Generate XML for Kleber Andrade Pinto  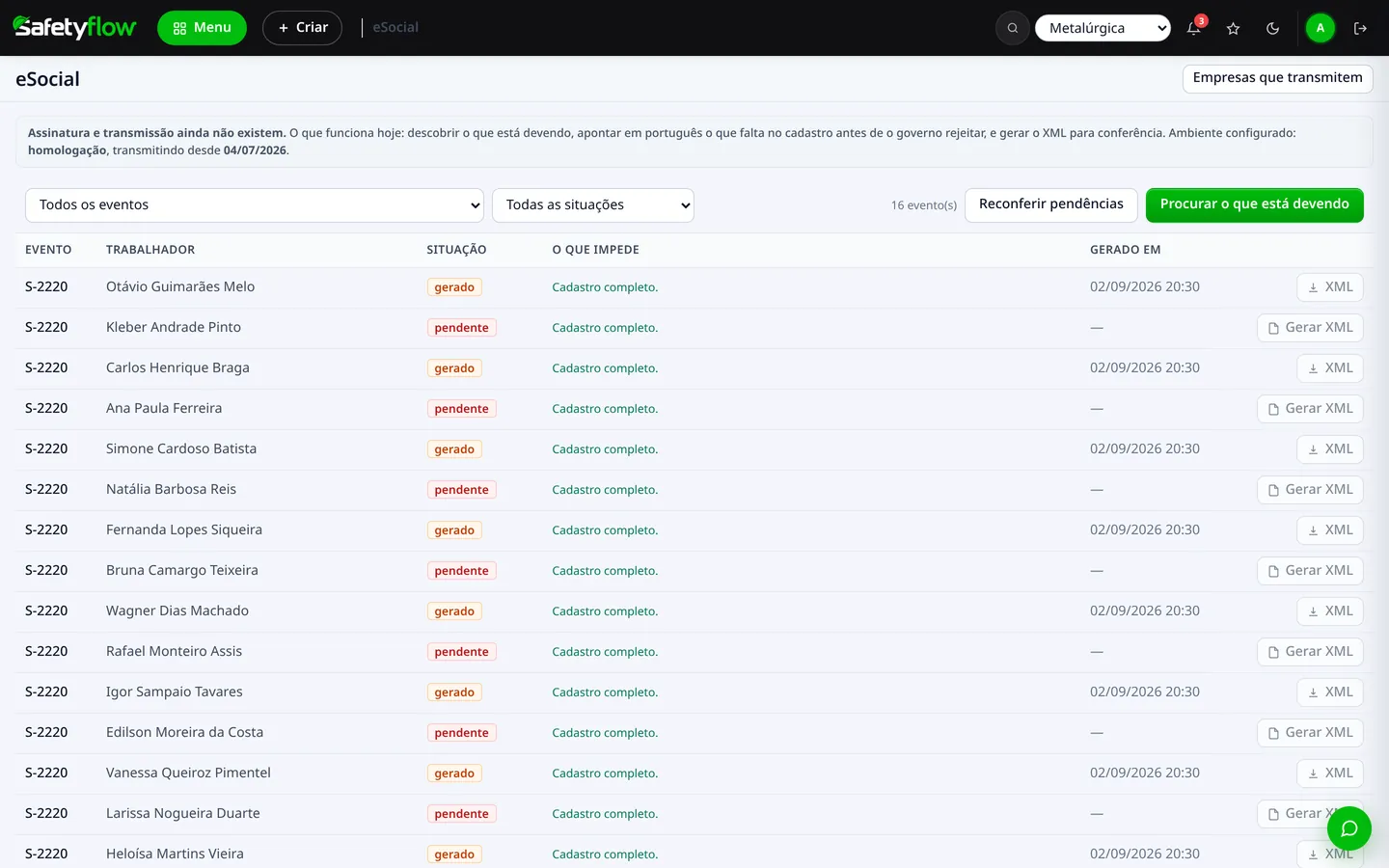(1310, 328)
